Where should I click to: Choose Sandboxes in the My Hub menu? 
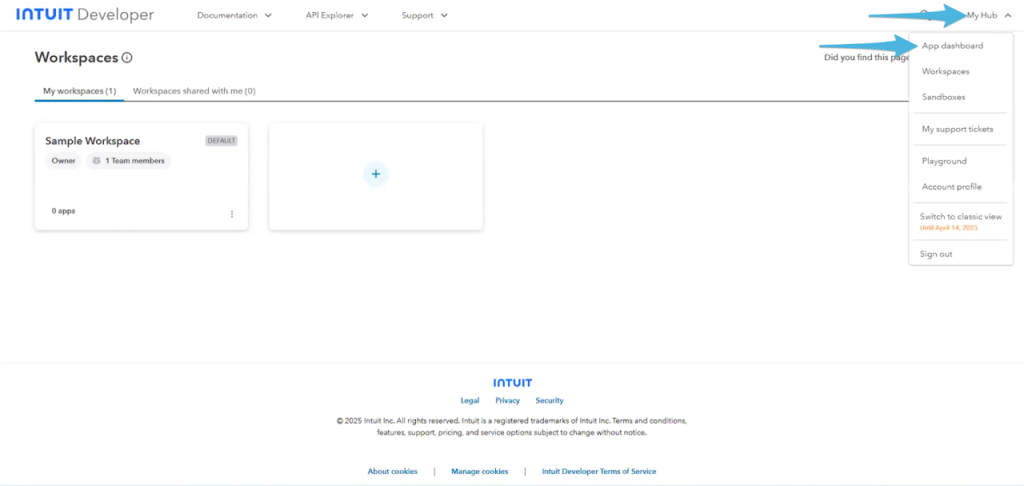pos(943,97)
